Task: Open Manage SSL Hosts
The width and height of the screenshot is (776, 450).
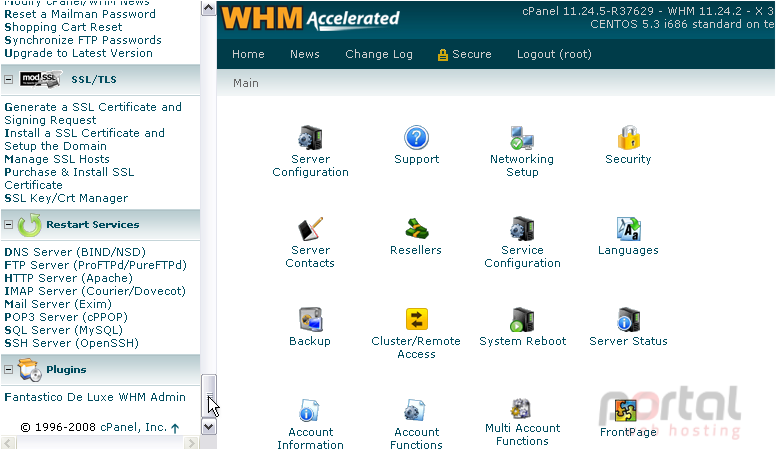Action: tap(57, 159)
